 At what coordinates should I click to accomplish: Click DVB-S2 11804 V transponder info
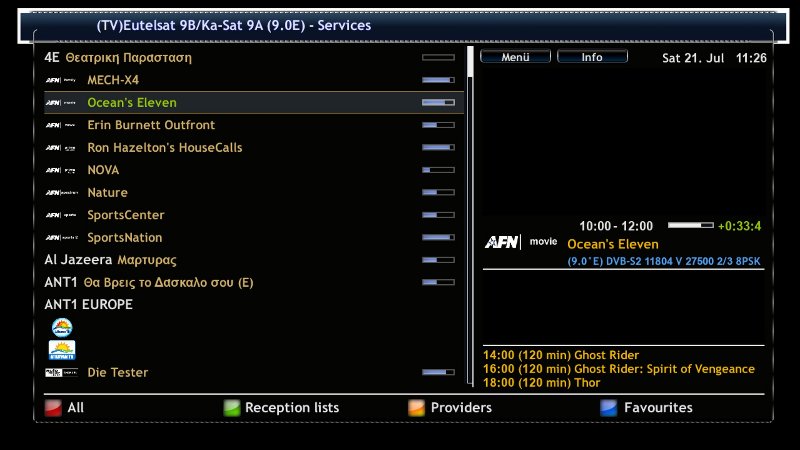(664, 261)
